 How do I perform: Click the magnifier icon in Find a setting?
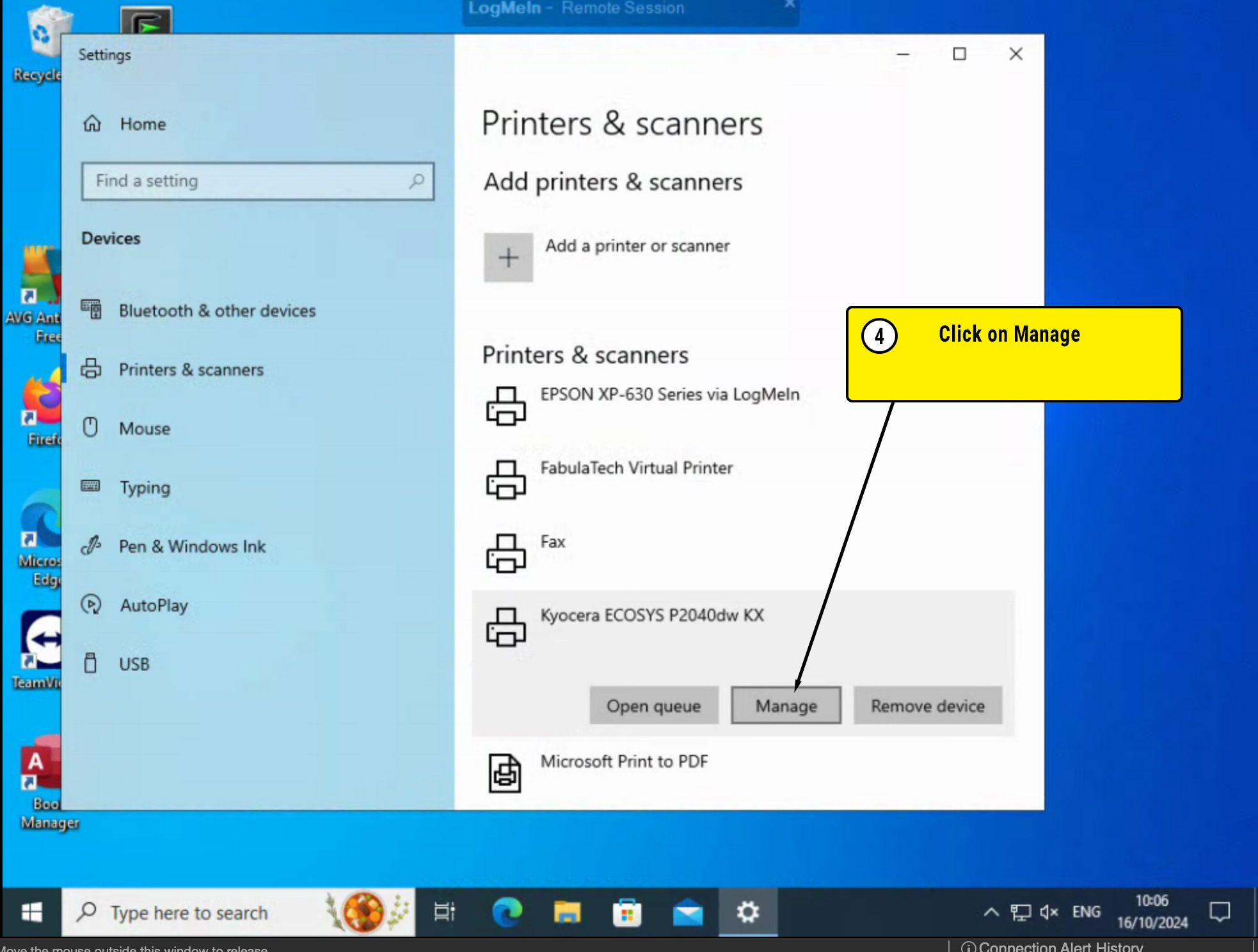tap(417, 181)
